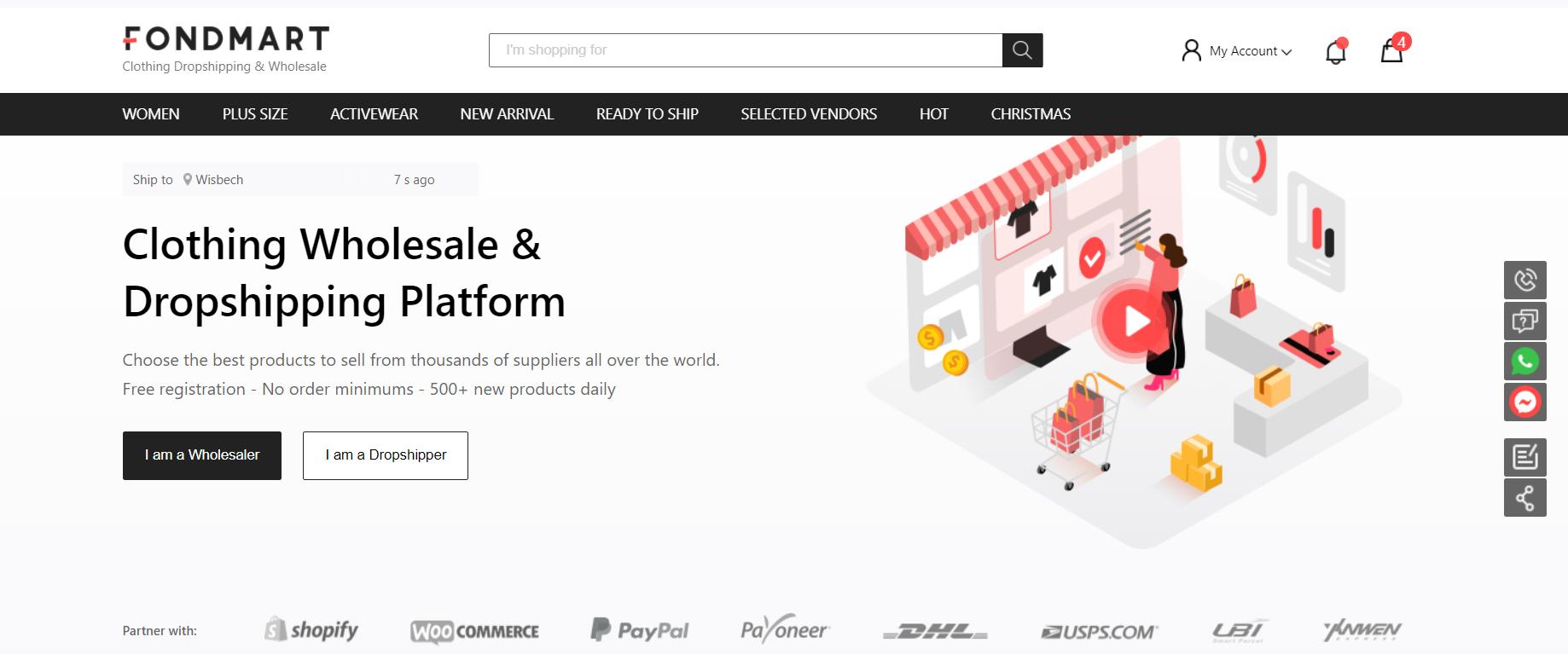The width and height of the screenshot is (1568, 654).
Task: Click the search magnifier button
Action: pos(1022,50)
